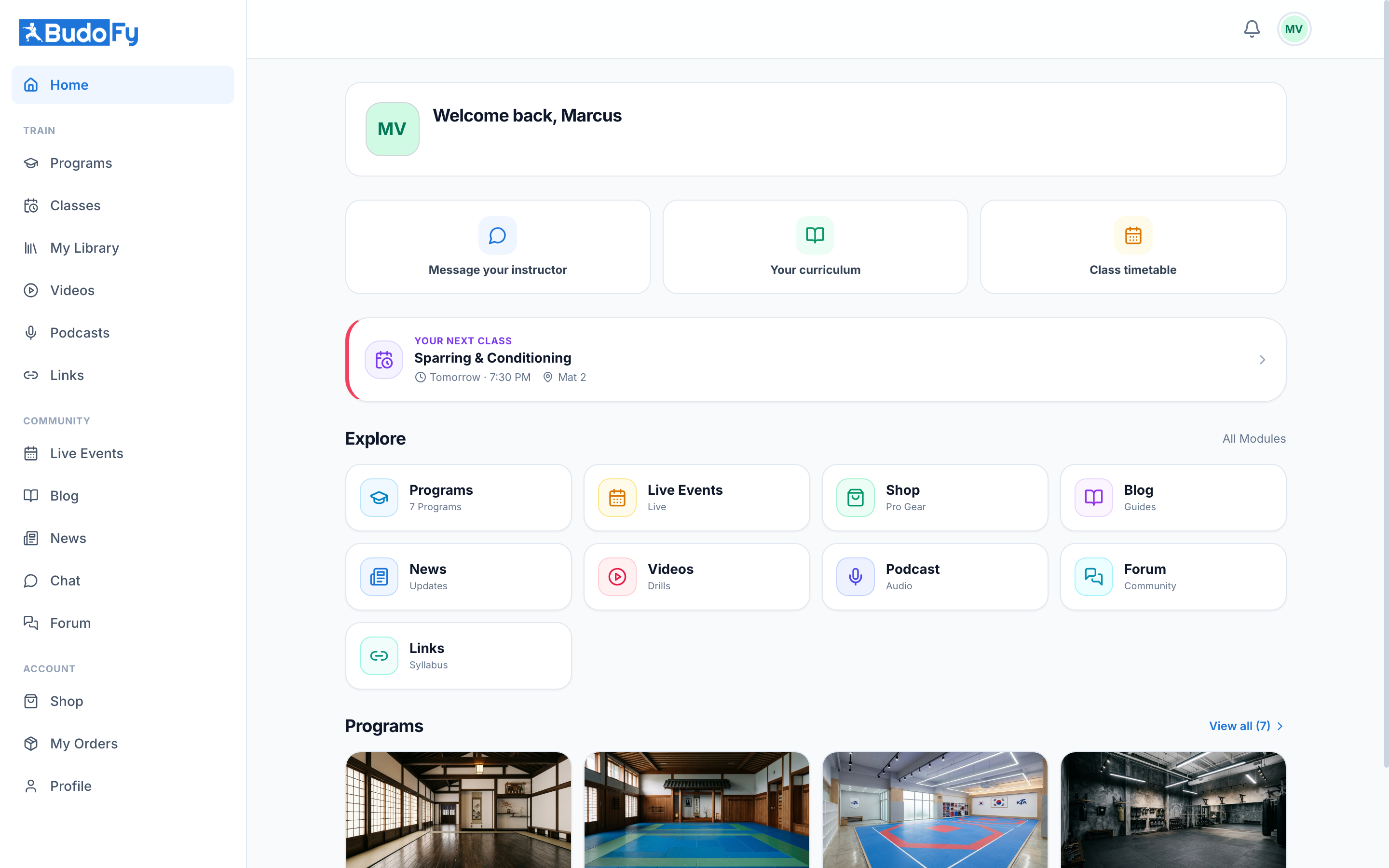Open the News Updates explore card
Viewport: 1389px width, 868px height.
click(x=459, y=576)
